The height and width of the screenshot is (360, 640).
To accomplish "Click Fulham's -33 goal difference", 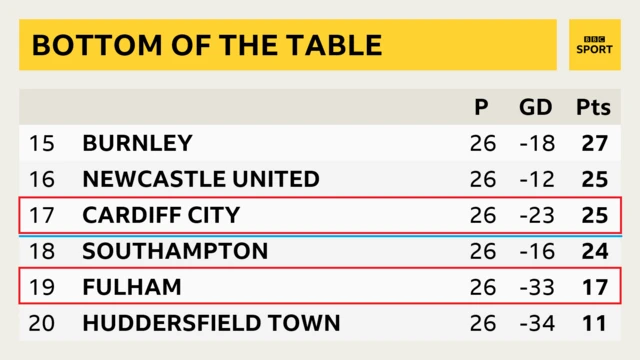I will (x=537, y=287).
